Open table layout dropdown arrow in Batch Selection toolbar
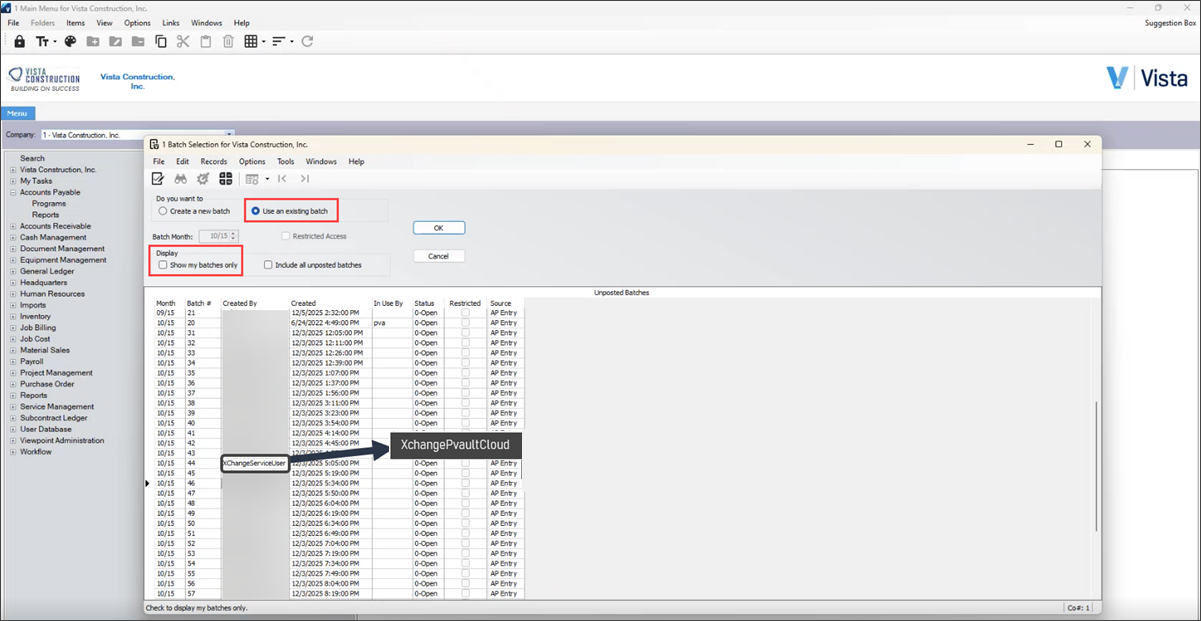Image resolution: width=1201 pixels, height=621 pixels. point(267,178)
